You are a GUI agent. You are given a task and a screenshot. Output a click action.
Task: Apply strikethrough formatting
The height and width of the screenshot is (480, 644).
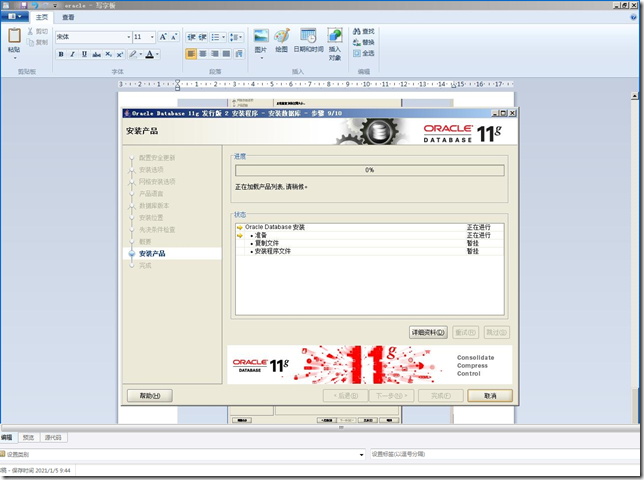click(97, 54)
